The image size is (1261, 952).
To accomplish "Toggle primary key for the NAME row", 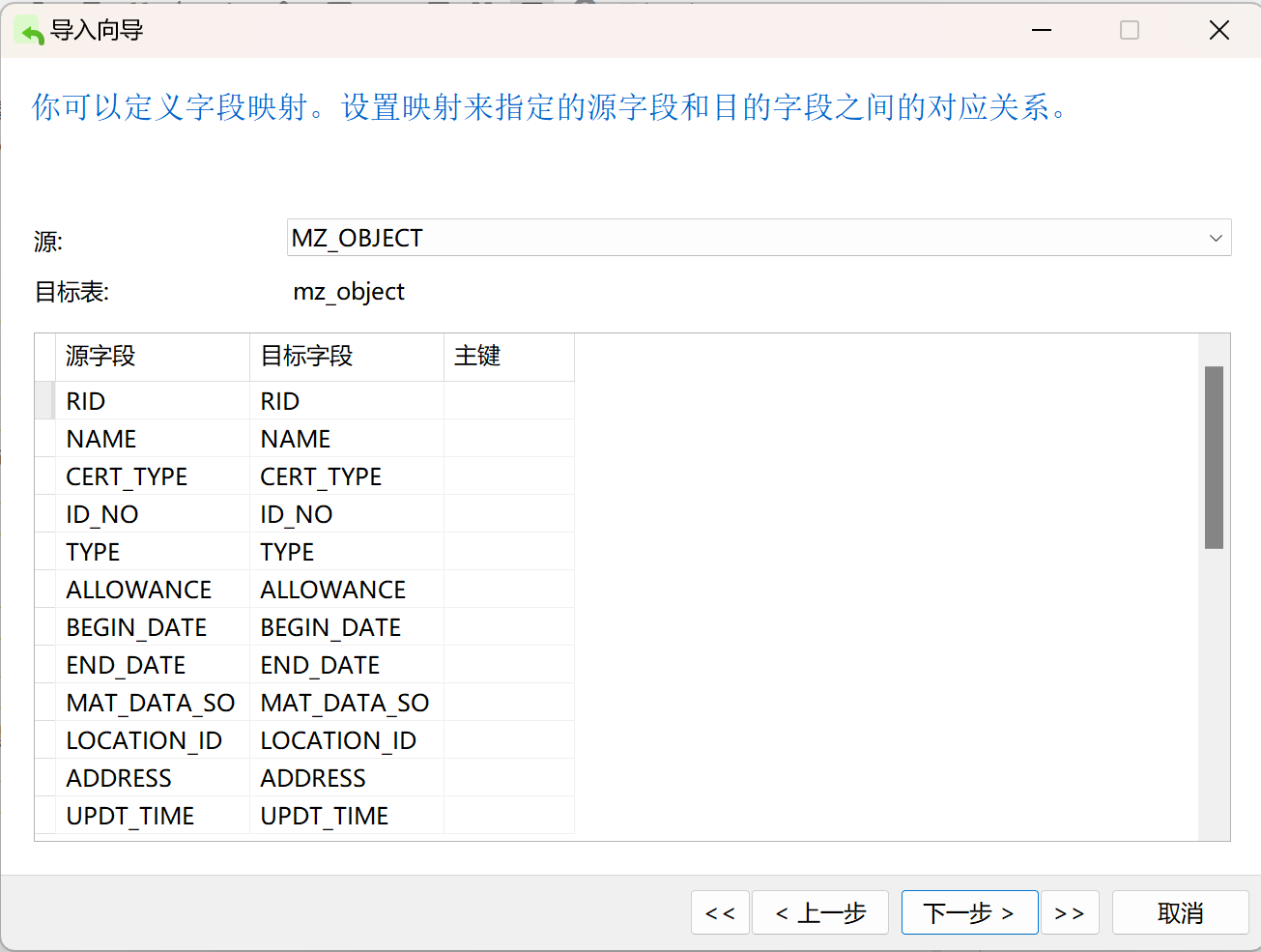I will pos(509,439).
